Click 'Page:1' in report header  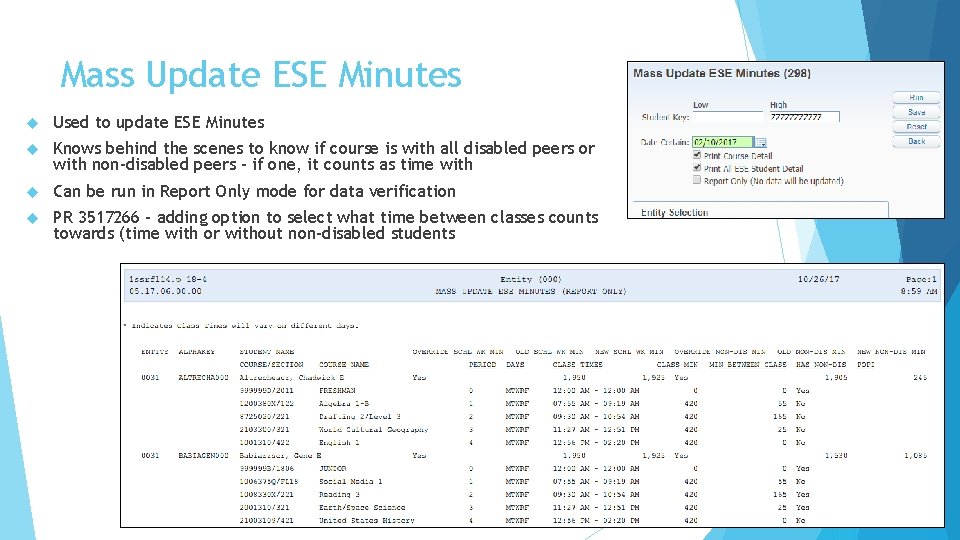pyautogui.click(x=921, y=279)
